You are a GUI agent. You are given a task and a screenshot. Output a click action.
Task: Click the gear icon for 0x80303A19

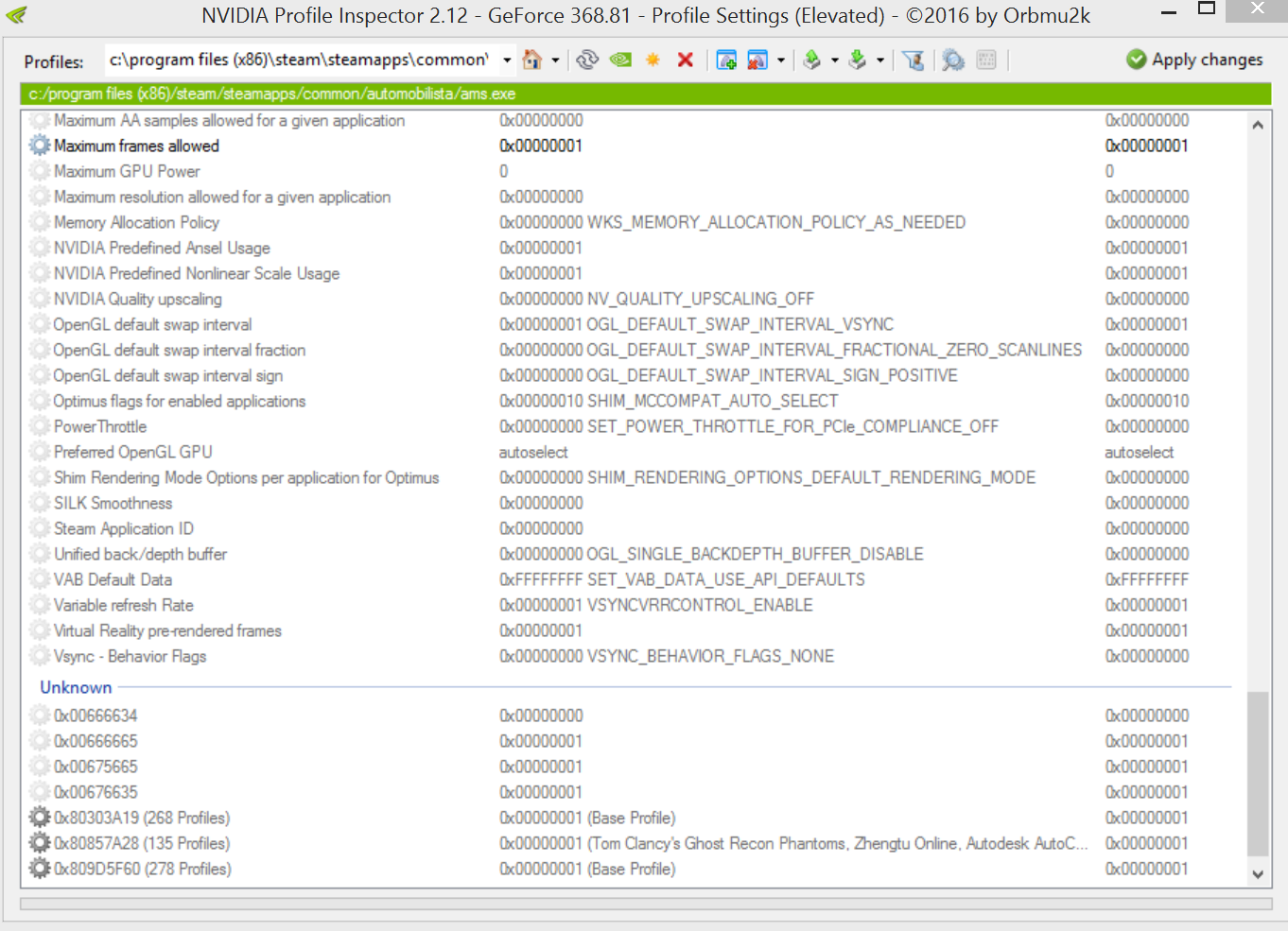pos(40,818)
